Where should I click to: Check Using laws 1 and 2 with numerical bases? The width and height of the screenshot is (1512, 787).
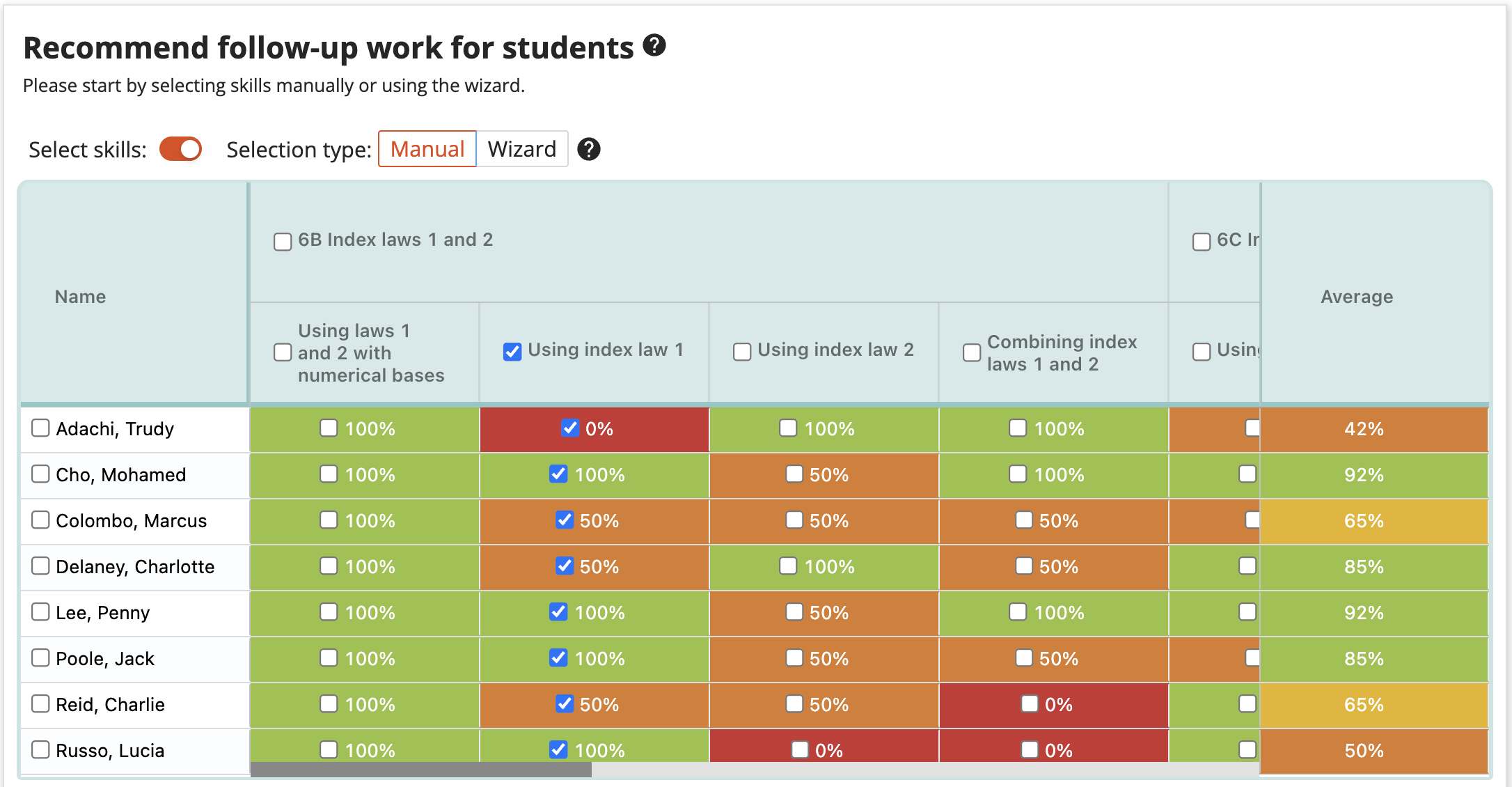pos(282,353)
